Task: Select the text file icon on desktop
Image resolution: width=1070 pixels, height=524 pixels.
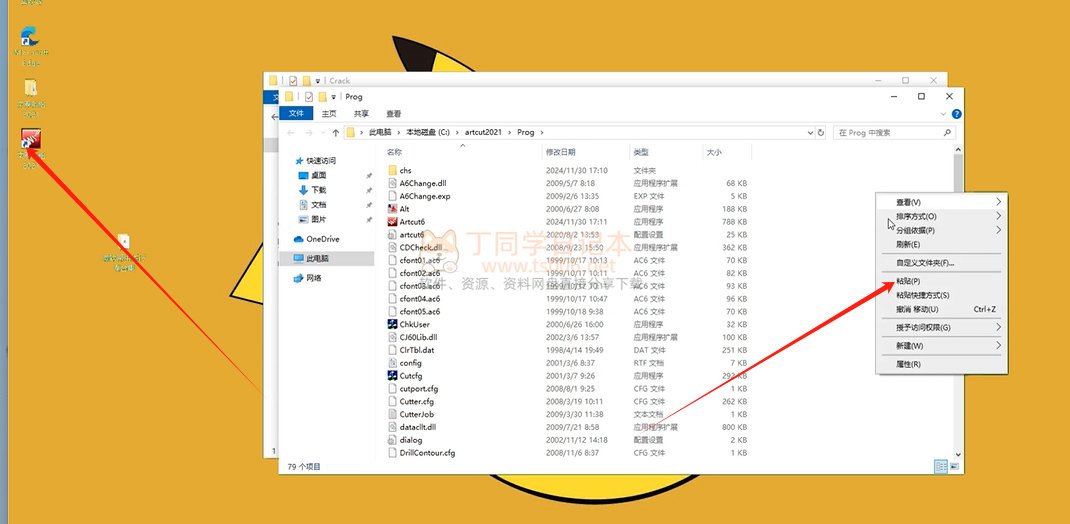Action: [x=123, y=242]
